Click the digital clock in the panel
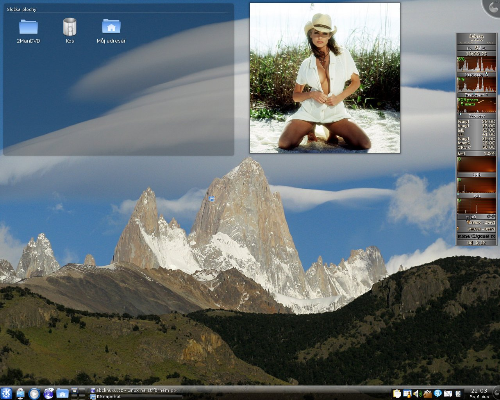This screenshot has width=500, height=400. point(479,393)
